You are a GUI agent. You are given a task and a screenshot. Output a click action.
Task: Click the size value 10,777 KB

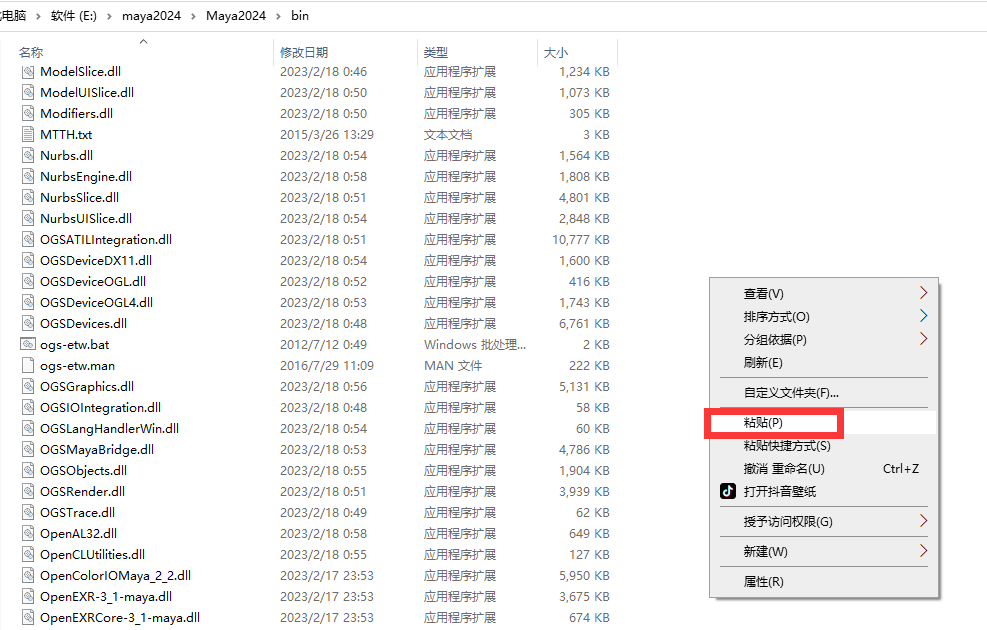tap(581, 240)
